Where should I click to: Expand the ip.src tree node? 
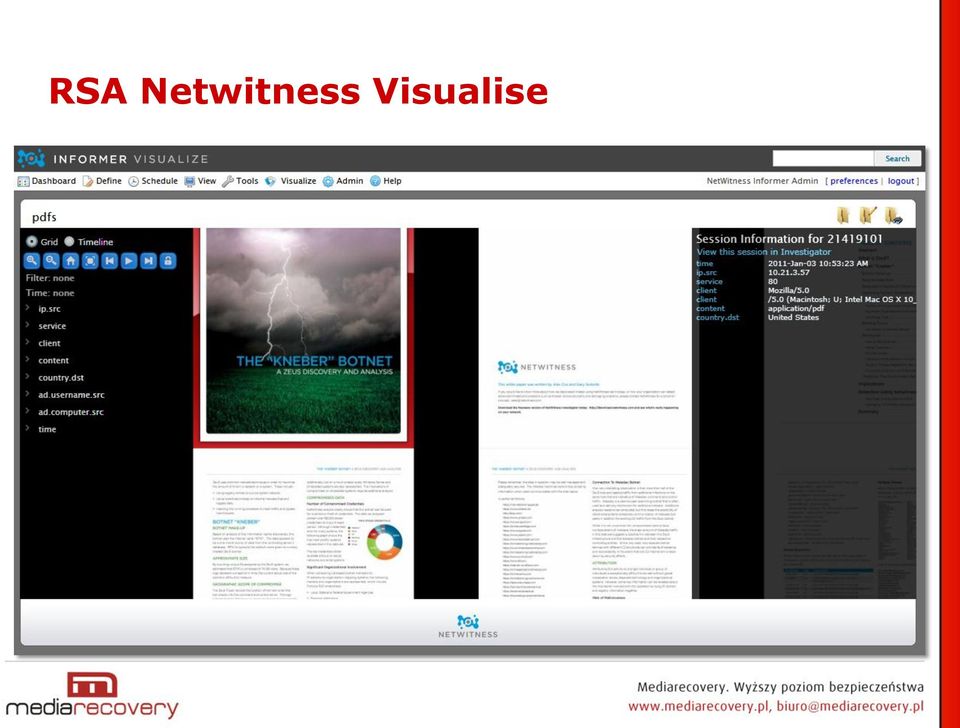28,308
